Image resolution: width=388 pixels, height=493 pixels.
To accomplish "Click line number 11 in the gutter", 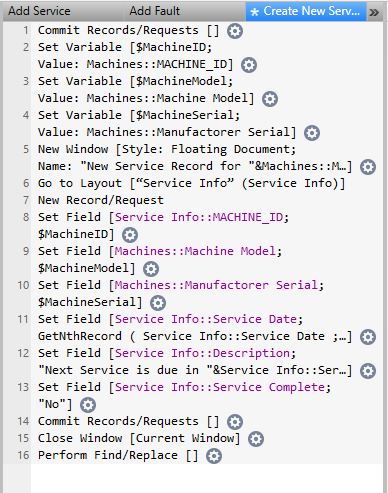I will click(23, 319).
